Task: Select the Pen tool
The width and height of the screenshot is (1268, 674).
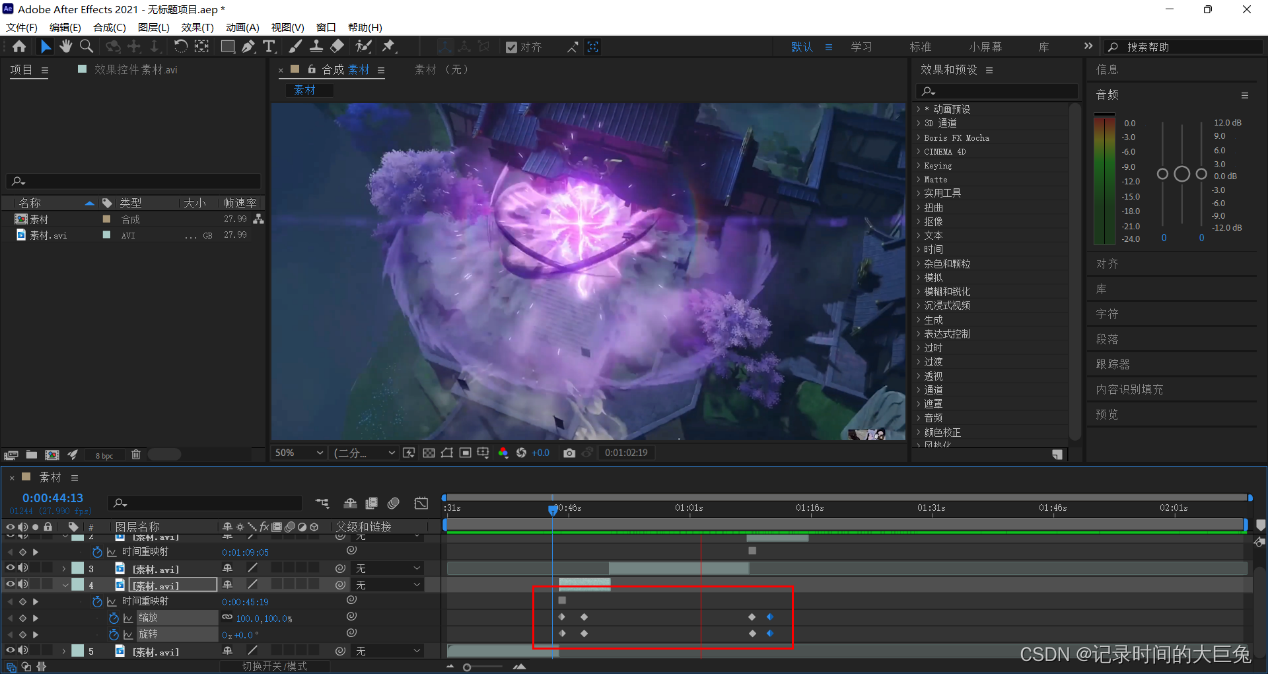Action: point(248,46)
